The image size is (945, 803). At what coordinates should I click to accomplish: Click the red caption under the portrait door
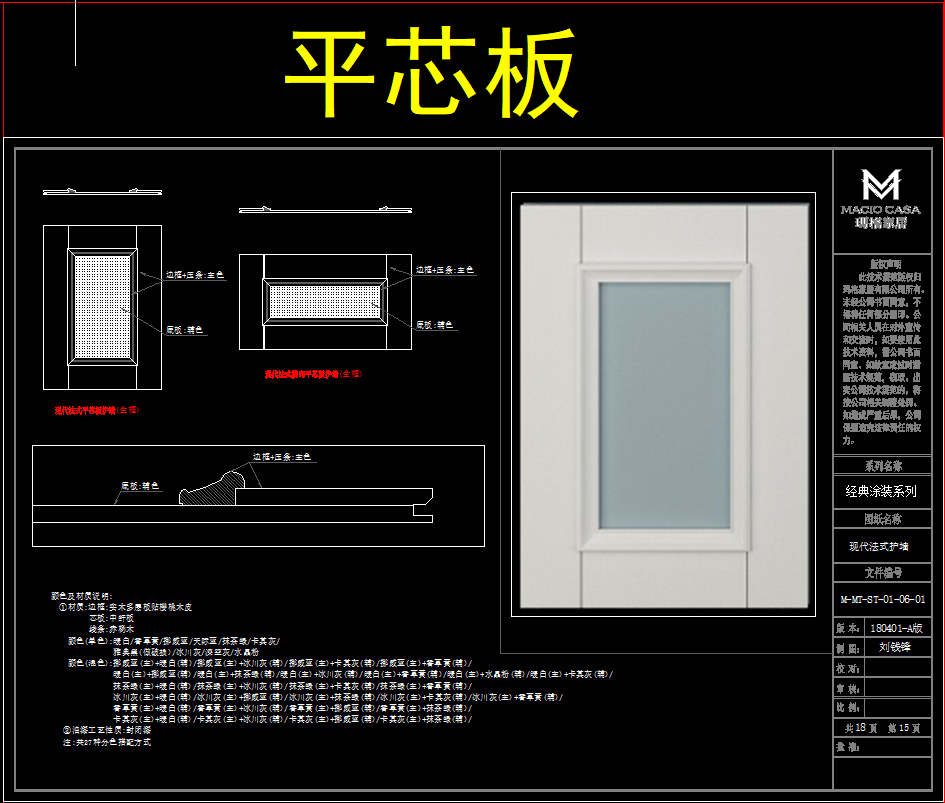[97, 410]
